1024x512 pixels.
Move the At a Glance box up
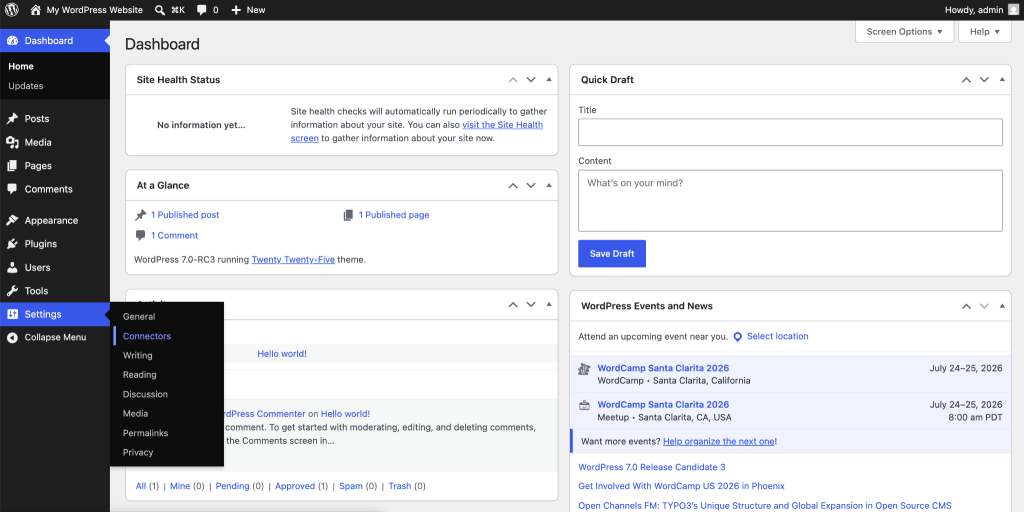click(513, 185)
